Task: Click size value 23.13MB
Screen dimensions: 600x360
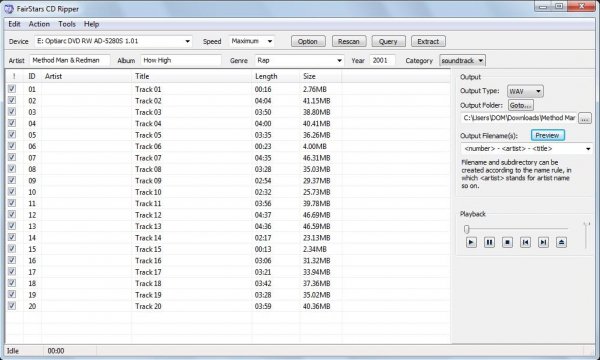Action: coord(316,238)
